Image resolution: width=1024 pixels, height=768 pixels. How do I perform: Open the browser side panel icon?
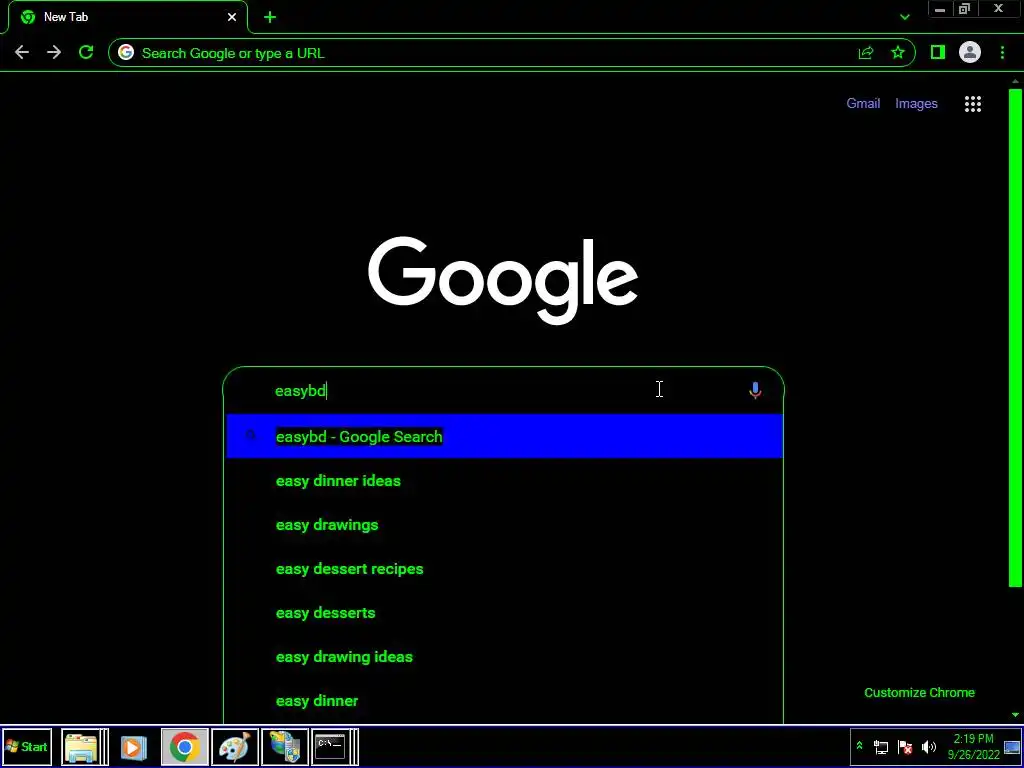(938, 52)
